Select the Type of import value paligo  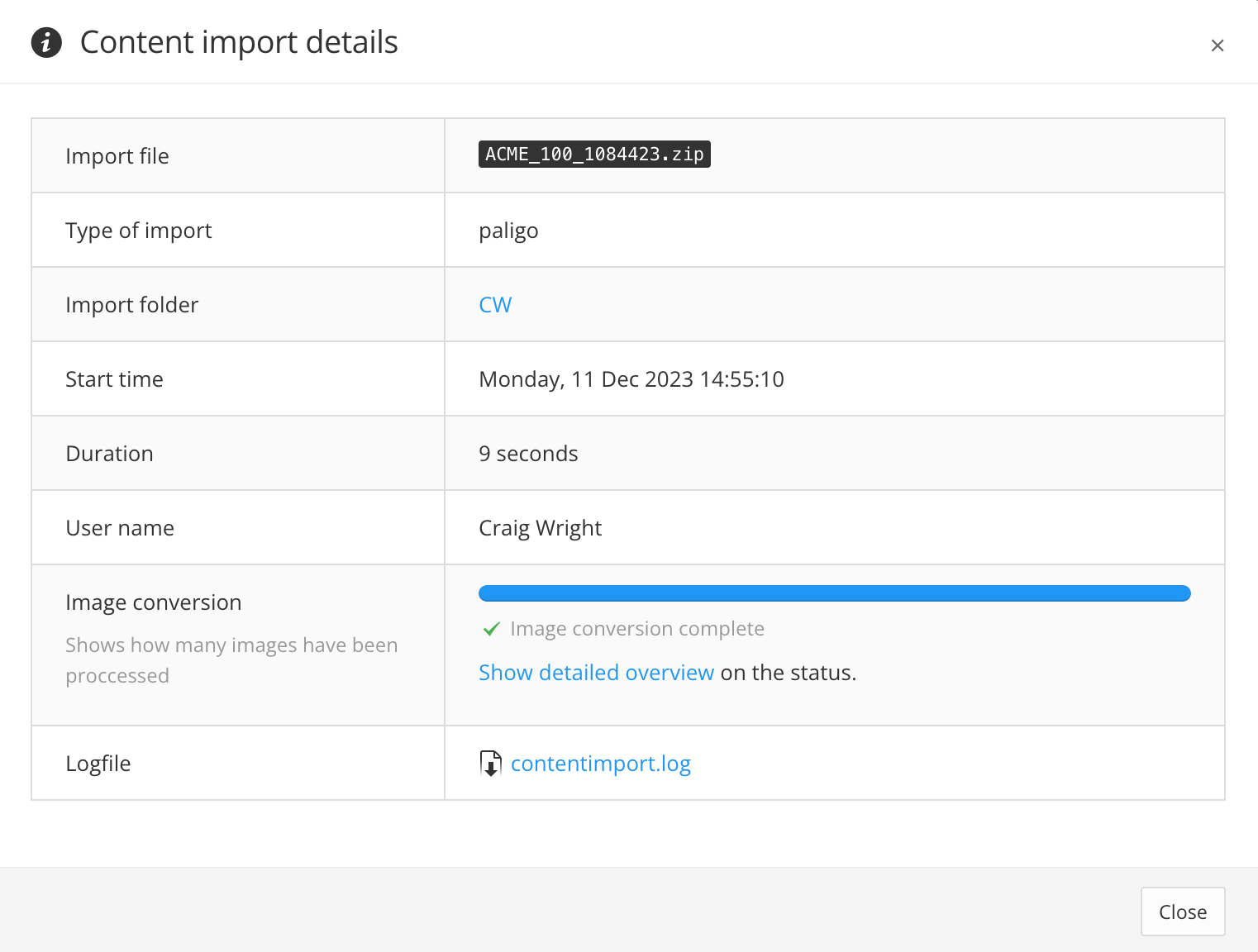click(x=508, y=230)
